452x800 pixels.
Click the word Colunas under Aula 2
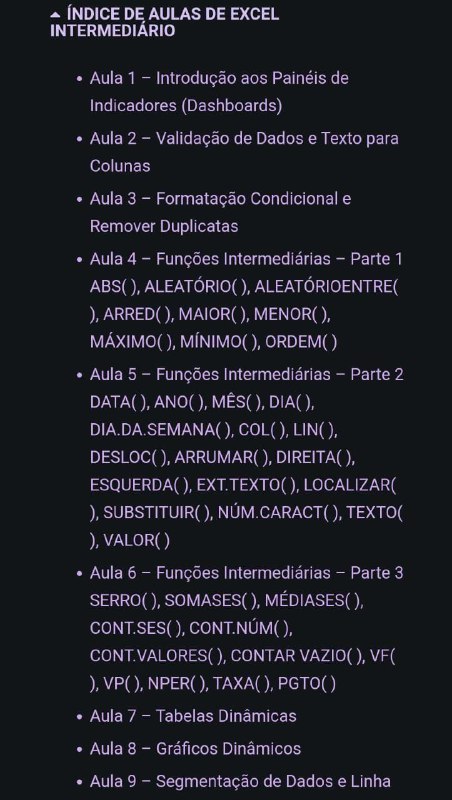(x=120, y=166)
